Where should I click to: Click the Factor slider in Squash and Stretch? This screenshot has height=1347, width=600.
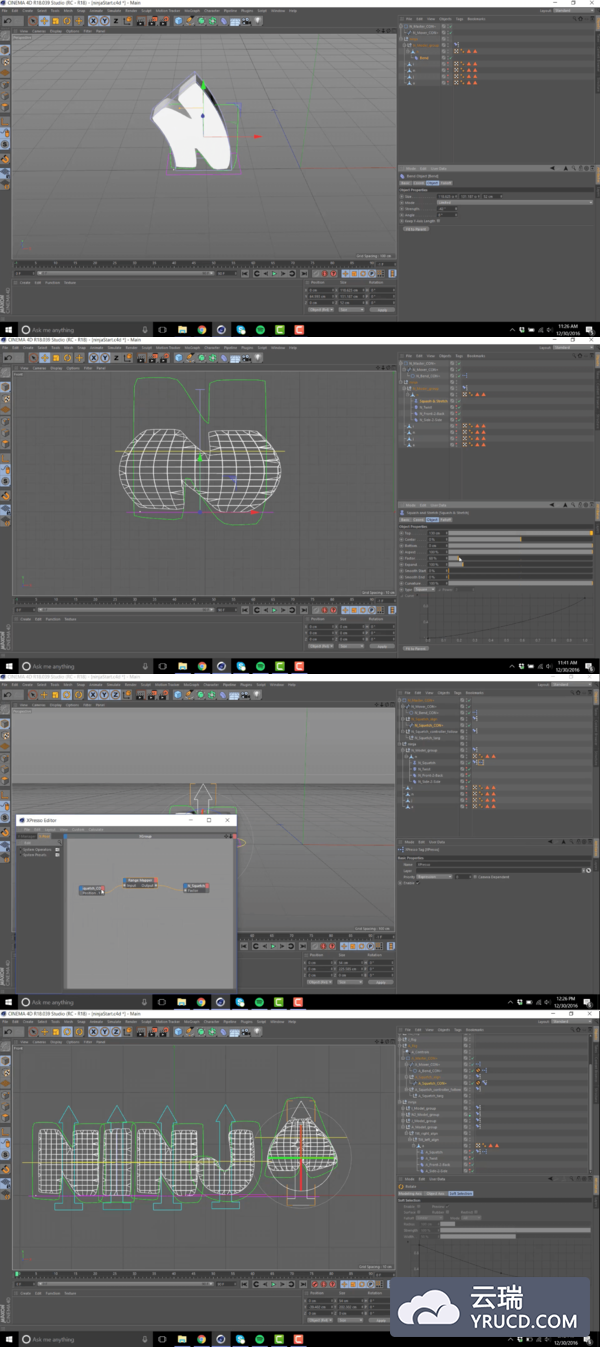pyautogui.click(x=520, y=558)
